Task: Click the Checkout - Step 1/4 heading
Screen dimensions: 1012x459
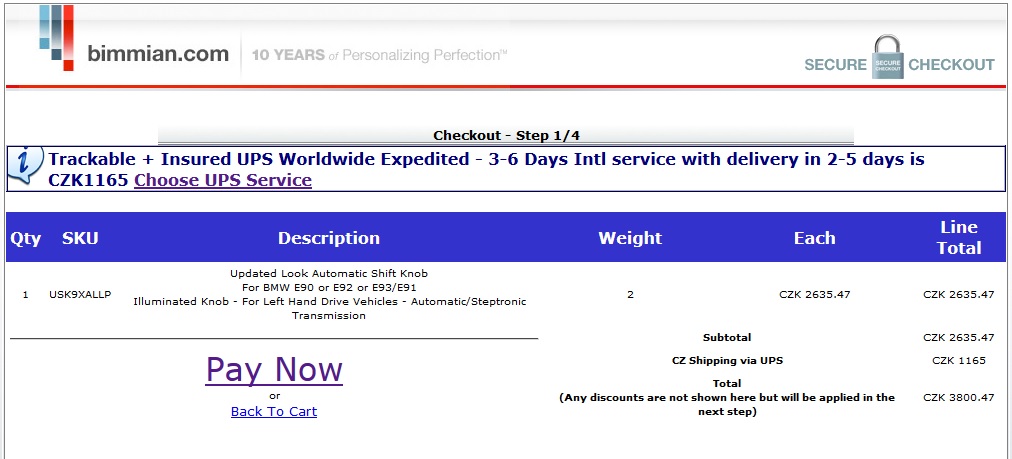Action: coord(505,136)
